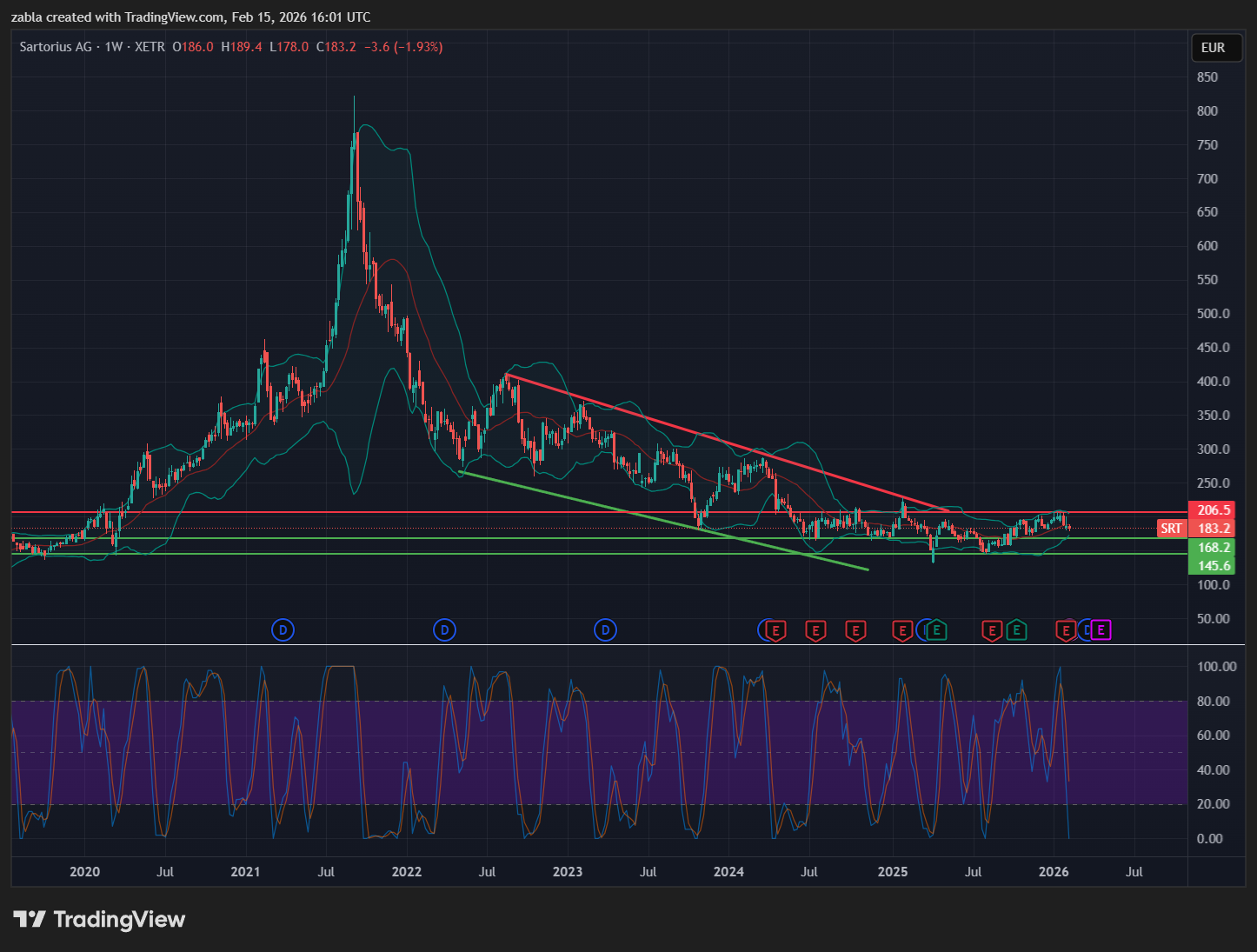This screenshot has width=1257, height=952.
Task: Open the magenta E earnings marker
Action: coord(1101,630)
